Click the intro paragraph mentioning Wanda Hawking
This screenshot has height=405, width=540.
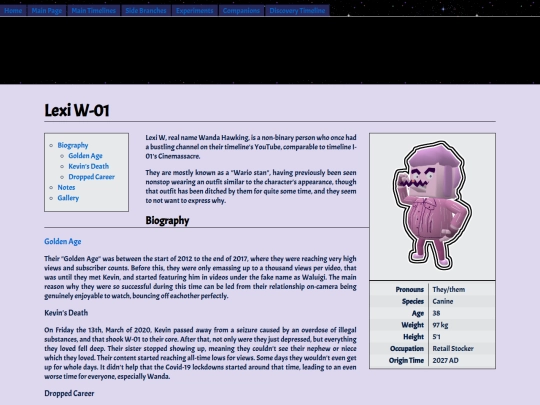click(x=251, y=147)
